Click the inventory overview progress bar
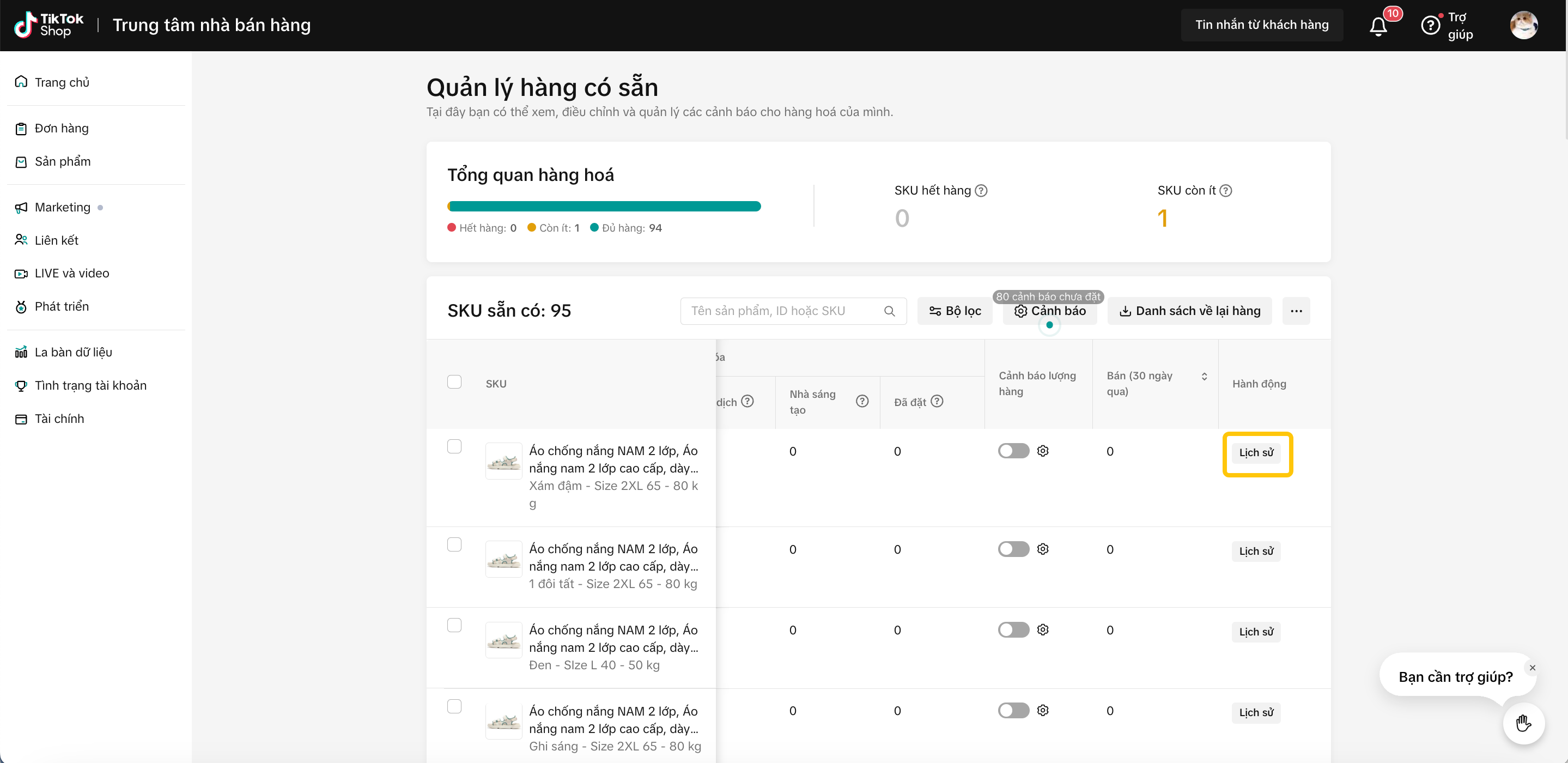Viewport: 1568px width, 763px height. click(604, 207)
